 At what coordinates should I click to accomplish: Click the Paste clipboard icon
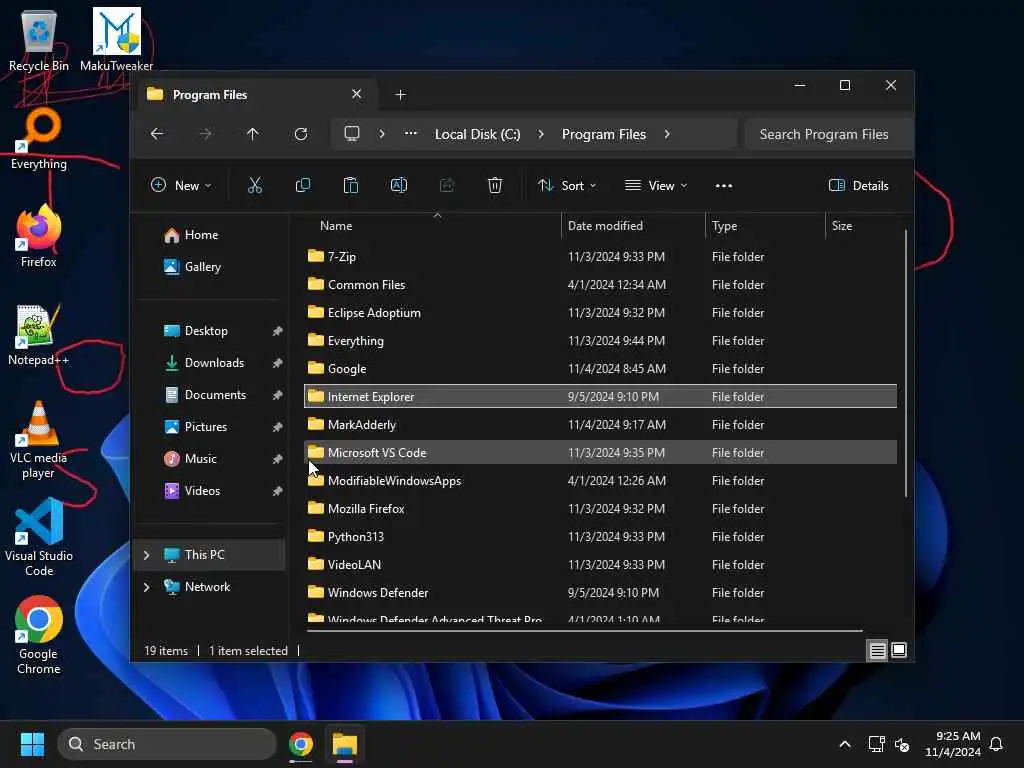351,185
